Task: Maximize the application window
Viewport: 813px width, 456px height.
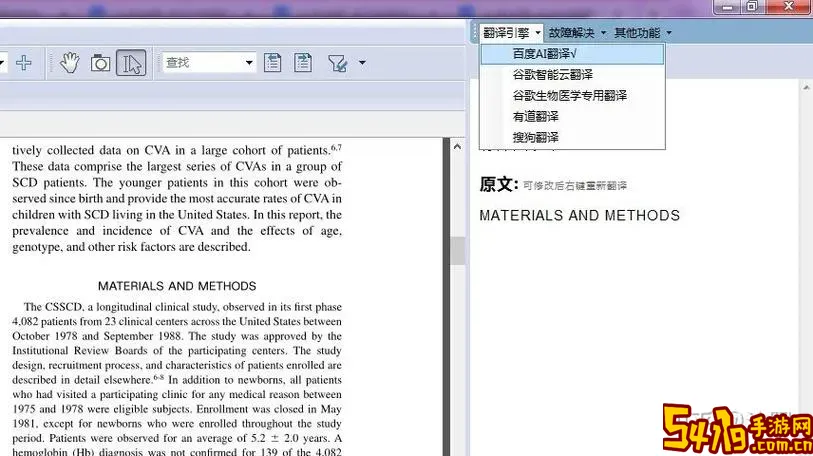Action: 752,7
